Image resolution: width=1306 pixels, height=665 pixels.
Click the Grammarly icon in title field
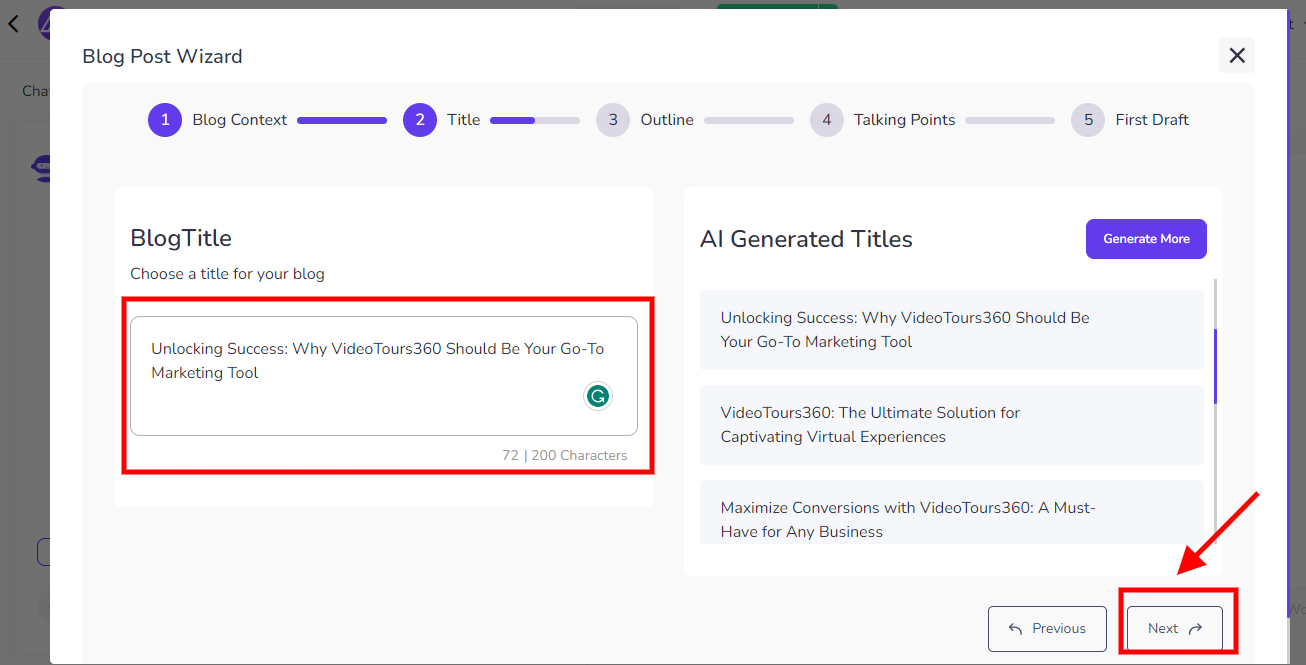[598, 396]
